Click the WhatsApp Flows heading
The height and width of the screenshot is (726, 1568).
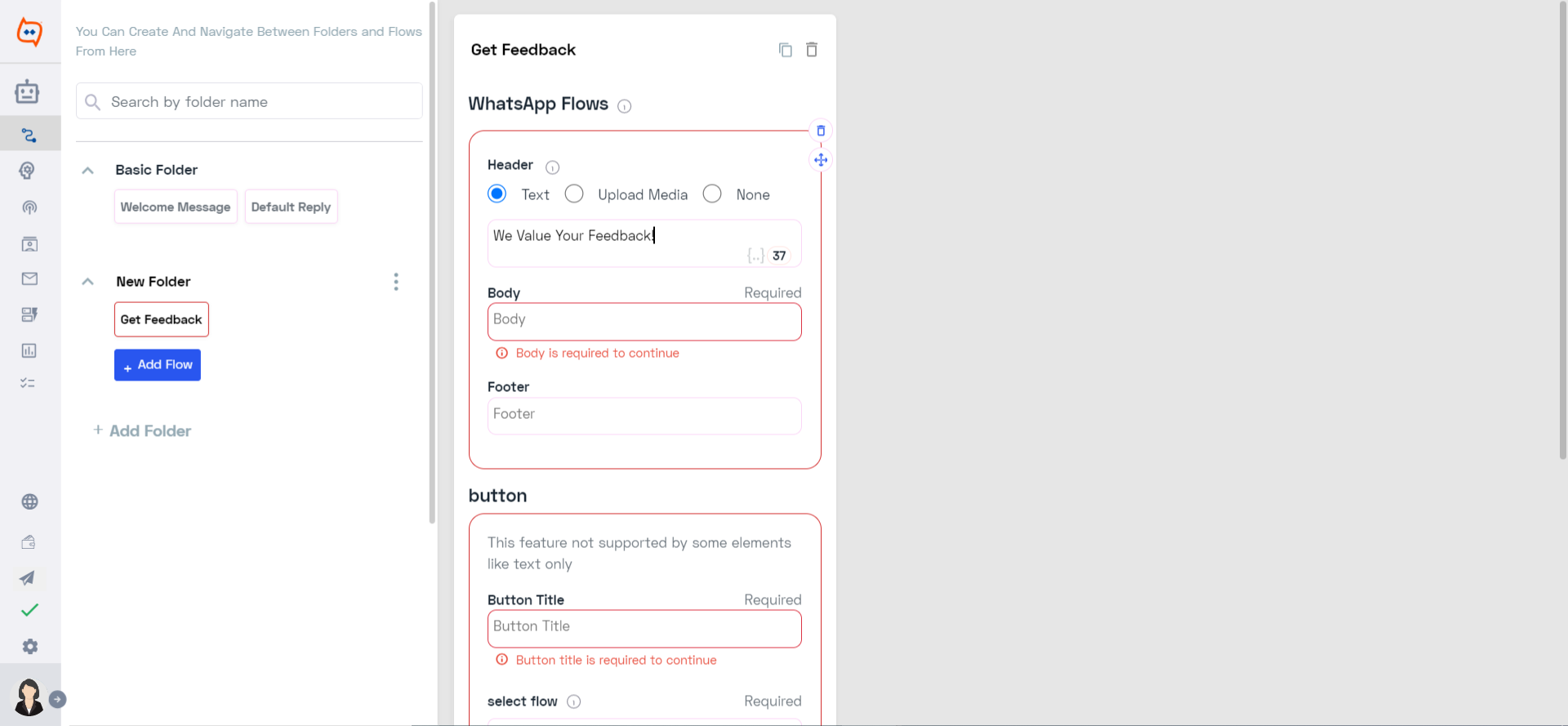538,105
